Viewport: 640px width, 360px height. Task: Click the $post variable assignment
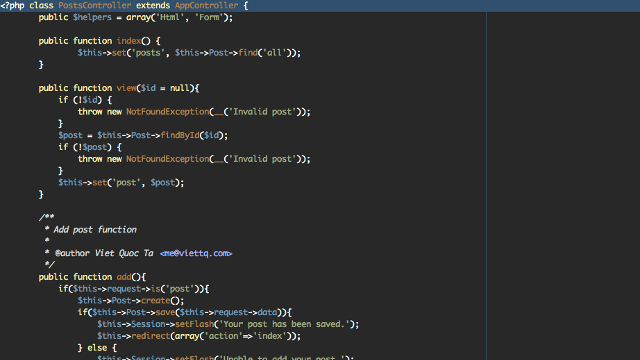click(70, 136)
